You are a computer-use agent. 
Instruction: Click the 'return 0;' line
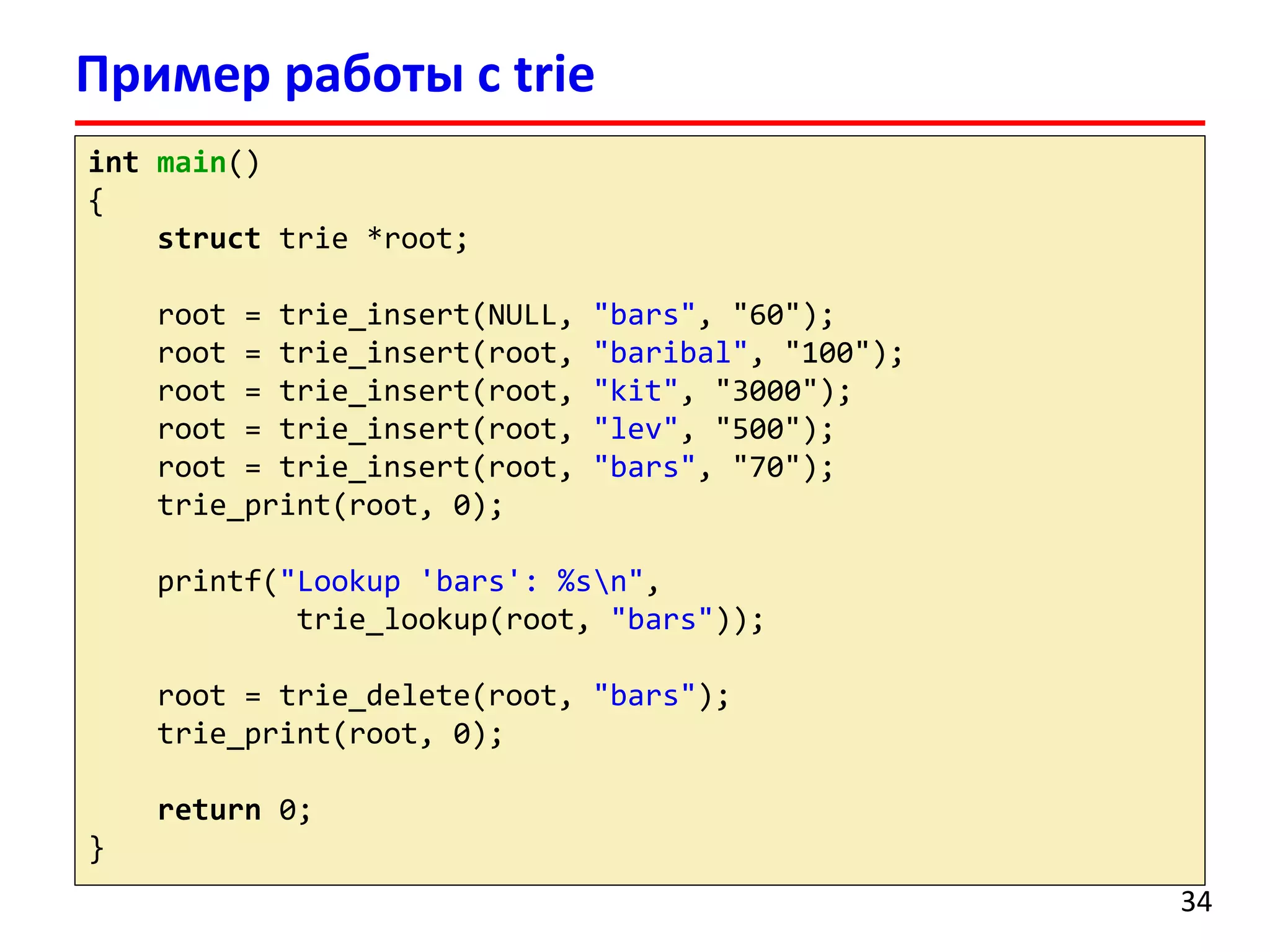(x=234, y=810)
